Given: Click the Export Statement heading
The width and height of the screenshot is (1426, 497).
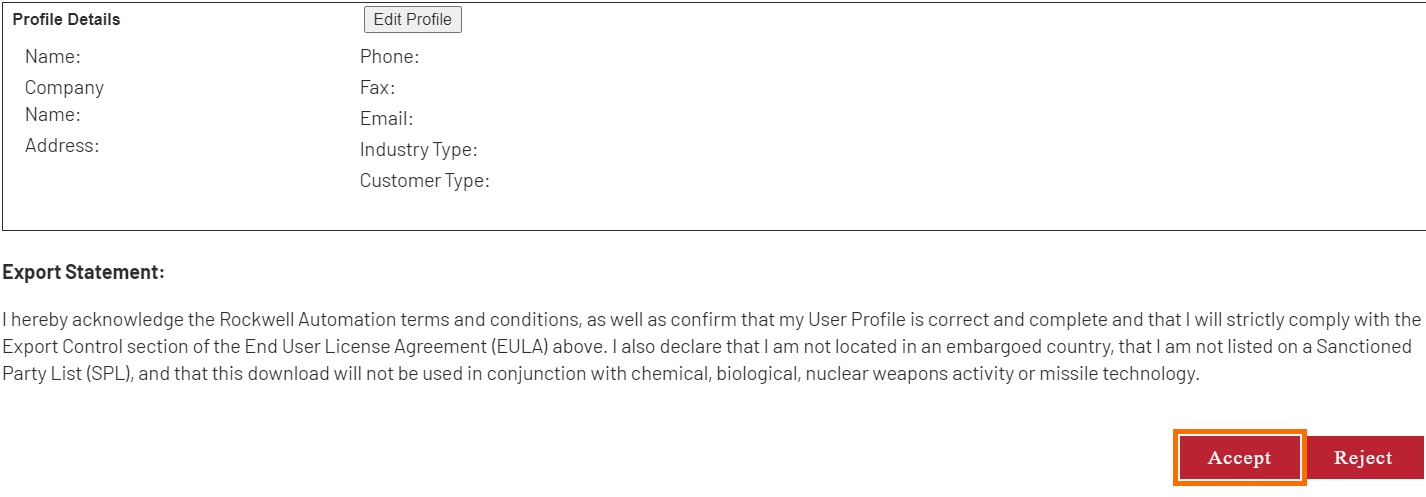Looking at the screenshot, I should [83, 272].
